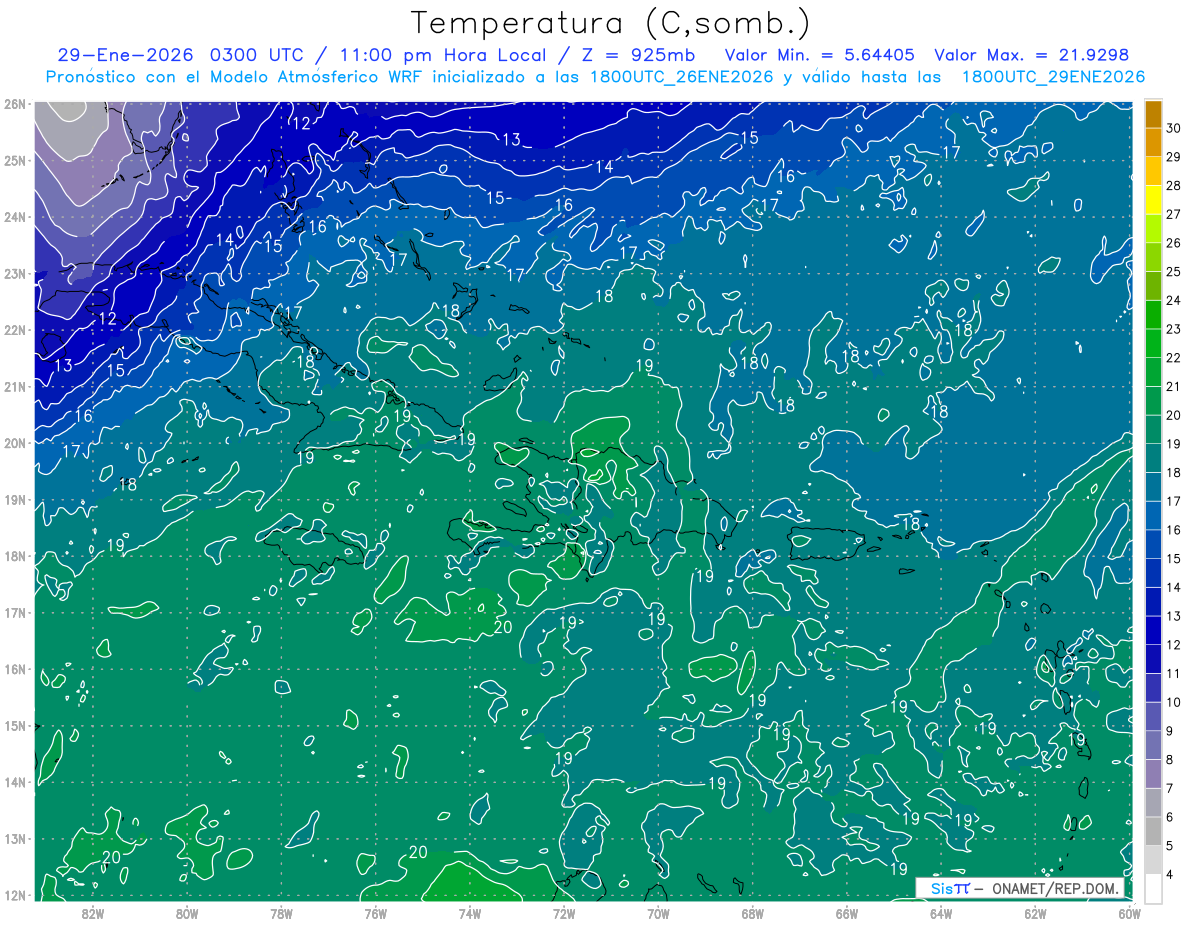Click the '72W' longitude axis label
This screenshot has width=1200, height=927.
point(564,913)
